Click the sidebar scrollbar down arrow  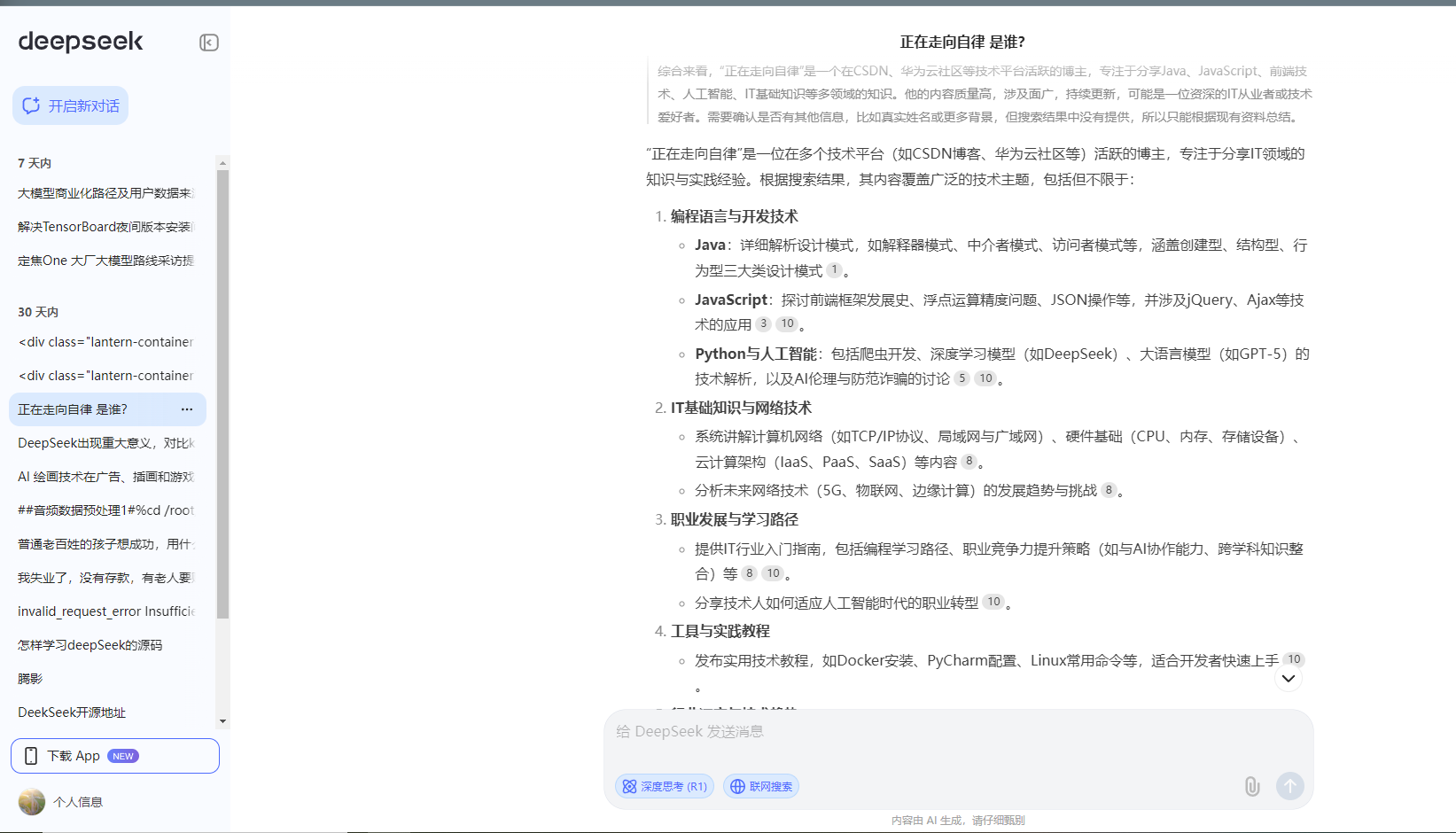(222, 721)
